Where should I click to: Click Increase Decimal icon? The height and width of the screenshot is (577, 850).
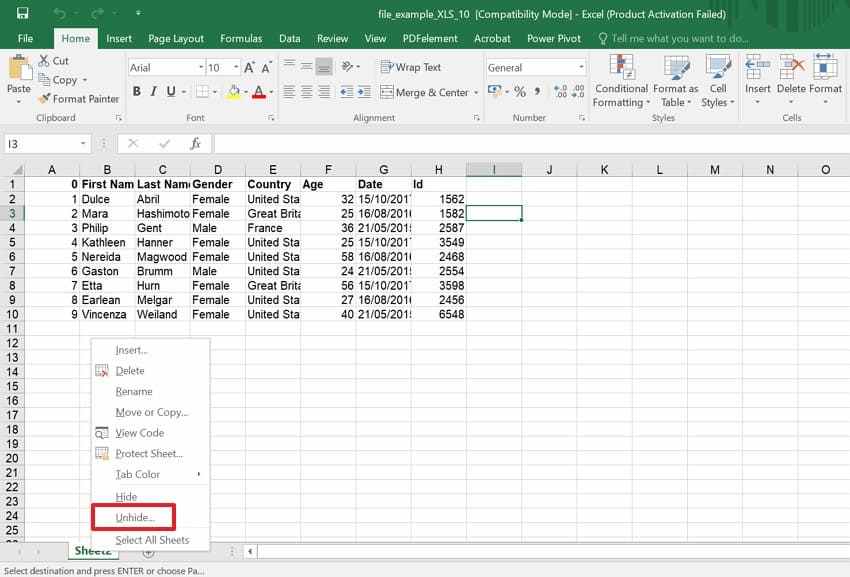pos(561,92)
